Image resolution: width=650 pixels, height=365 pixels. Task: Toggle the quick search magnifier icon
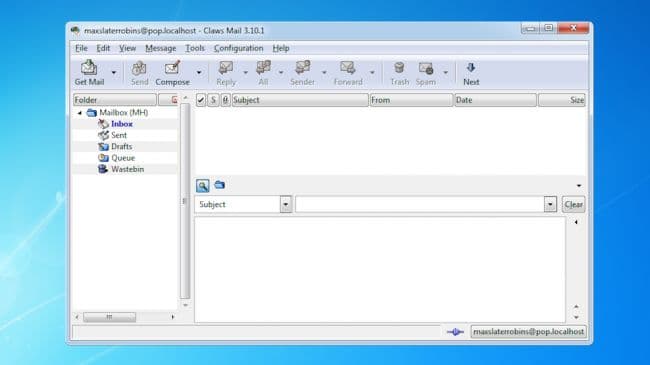(202, 185)
